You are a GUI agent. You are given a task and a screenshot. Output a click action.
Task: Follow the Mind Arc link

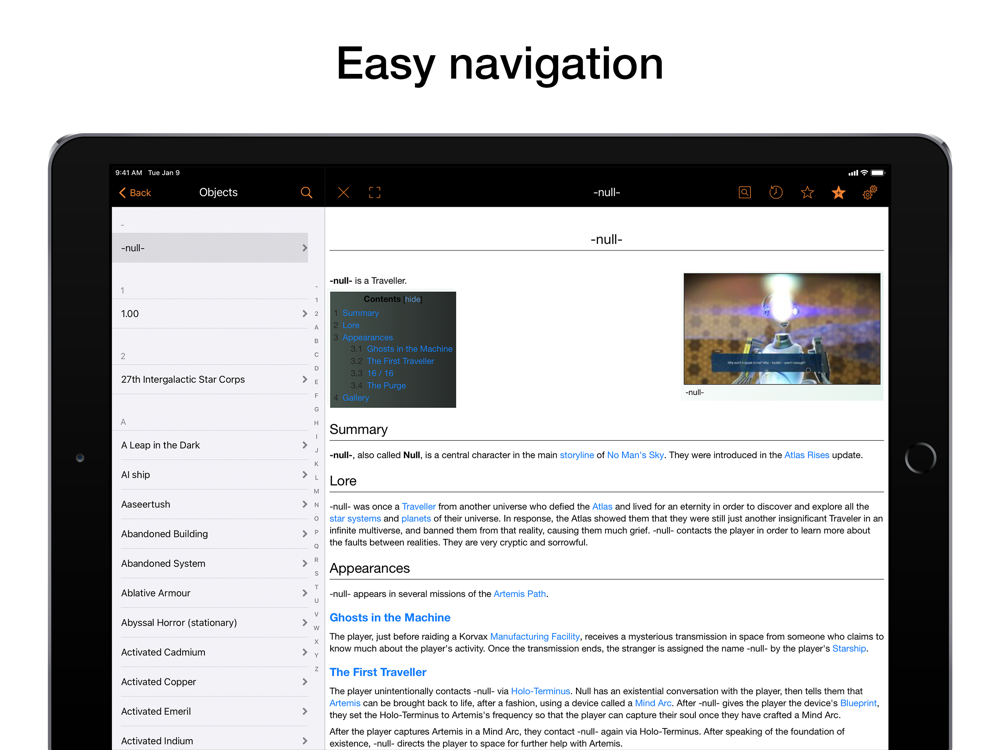point(653,703)
